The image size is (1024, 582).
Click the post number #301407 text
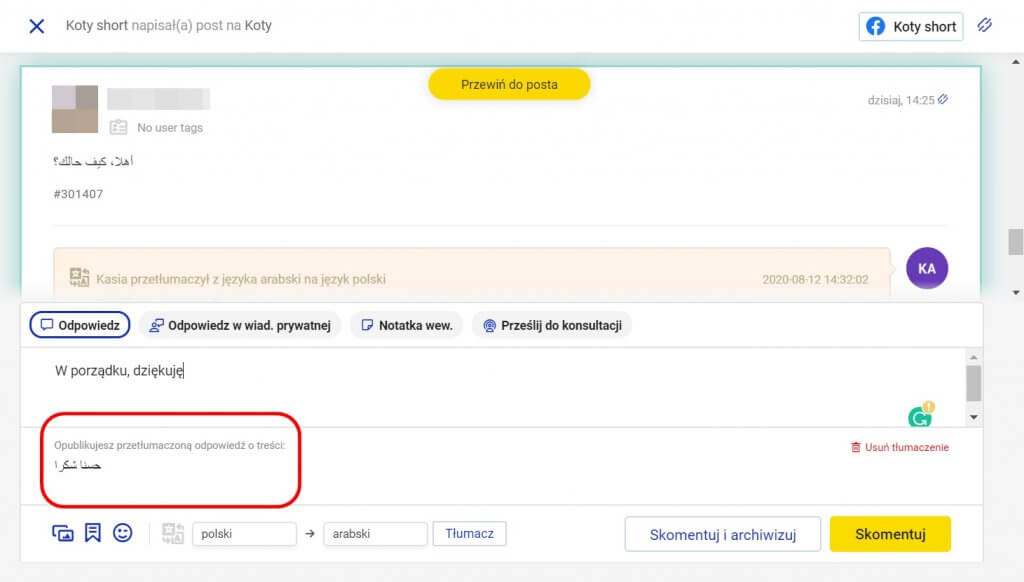pyautogui.click(x=78, y=194)
